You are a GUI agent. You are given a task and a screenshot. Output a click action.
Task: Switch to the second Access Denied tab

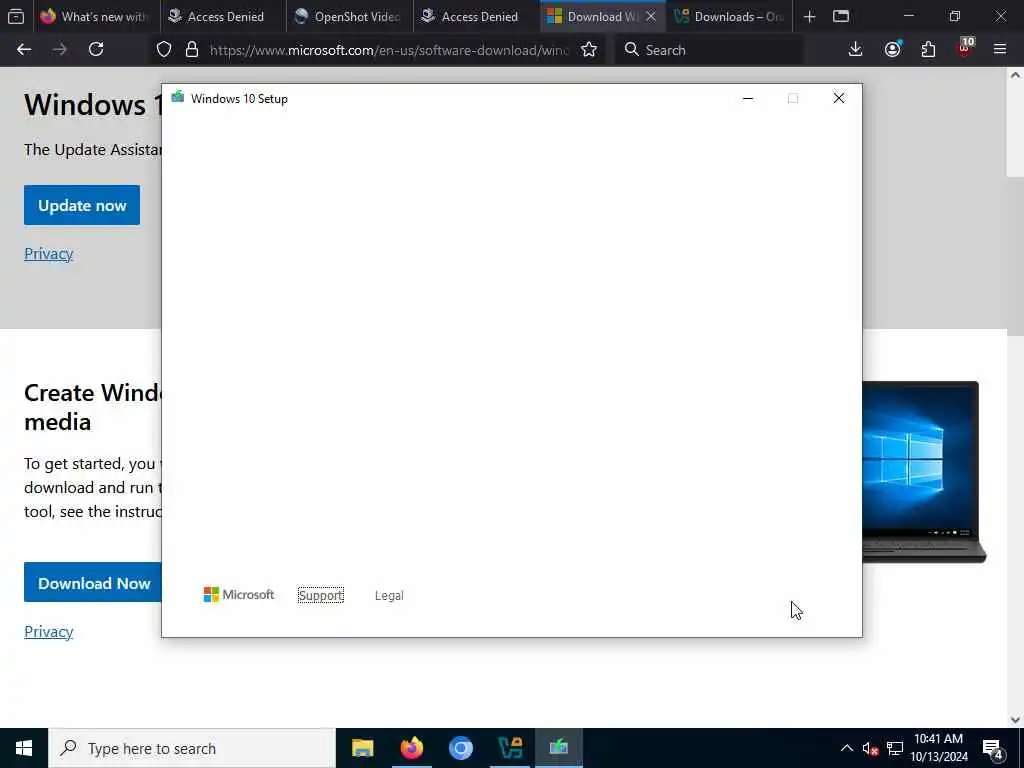point(476,16)
